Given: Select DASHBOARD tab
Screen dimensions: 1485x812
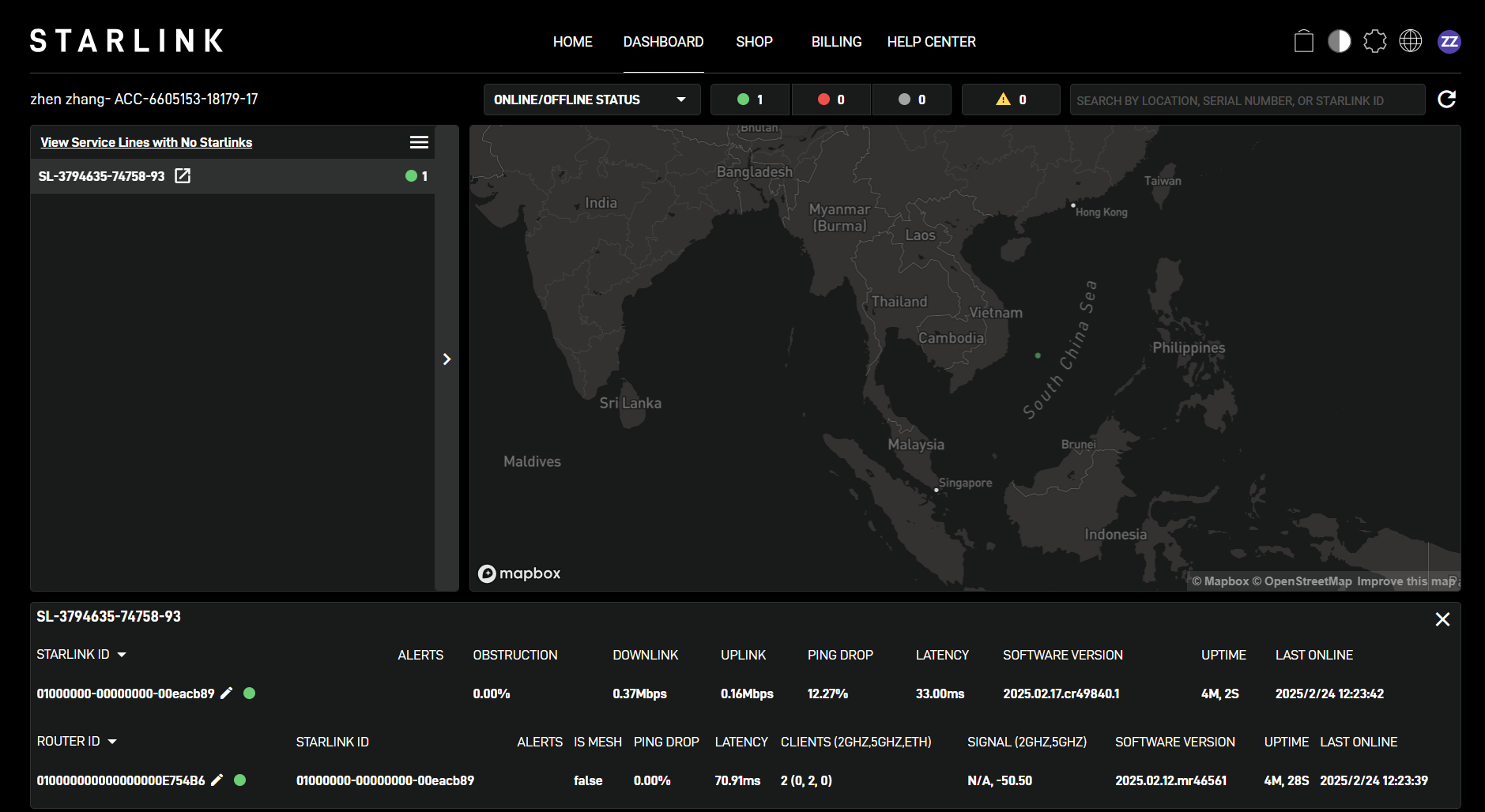Looking at the screenshot, I should (663, 42).
